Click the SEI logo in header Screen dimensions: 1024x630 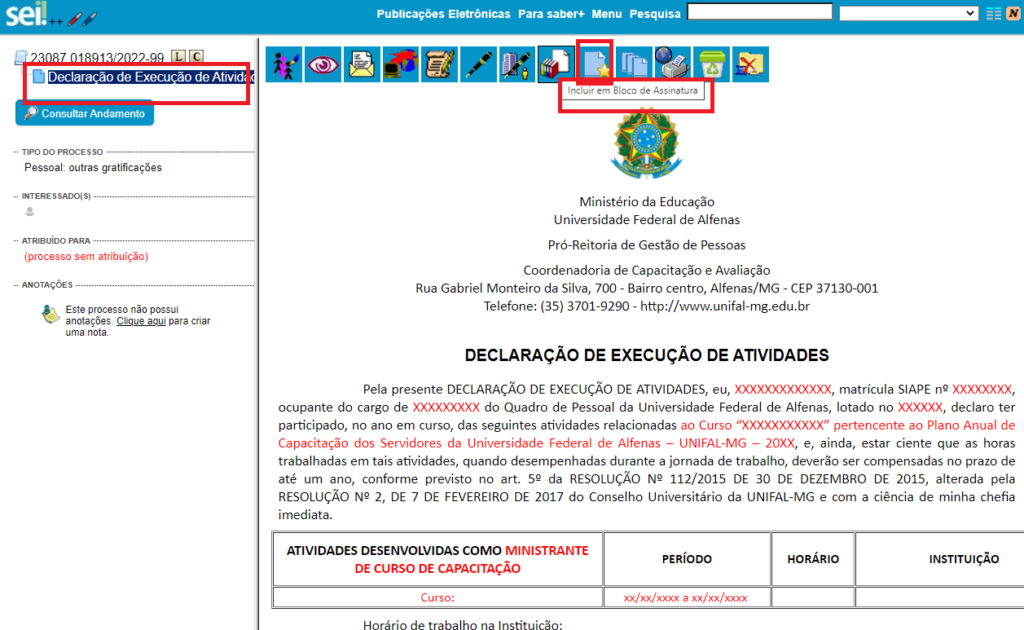click(x=26, y=14)
